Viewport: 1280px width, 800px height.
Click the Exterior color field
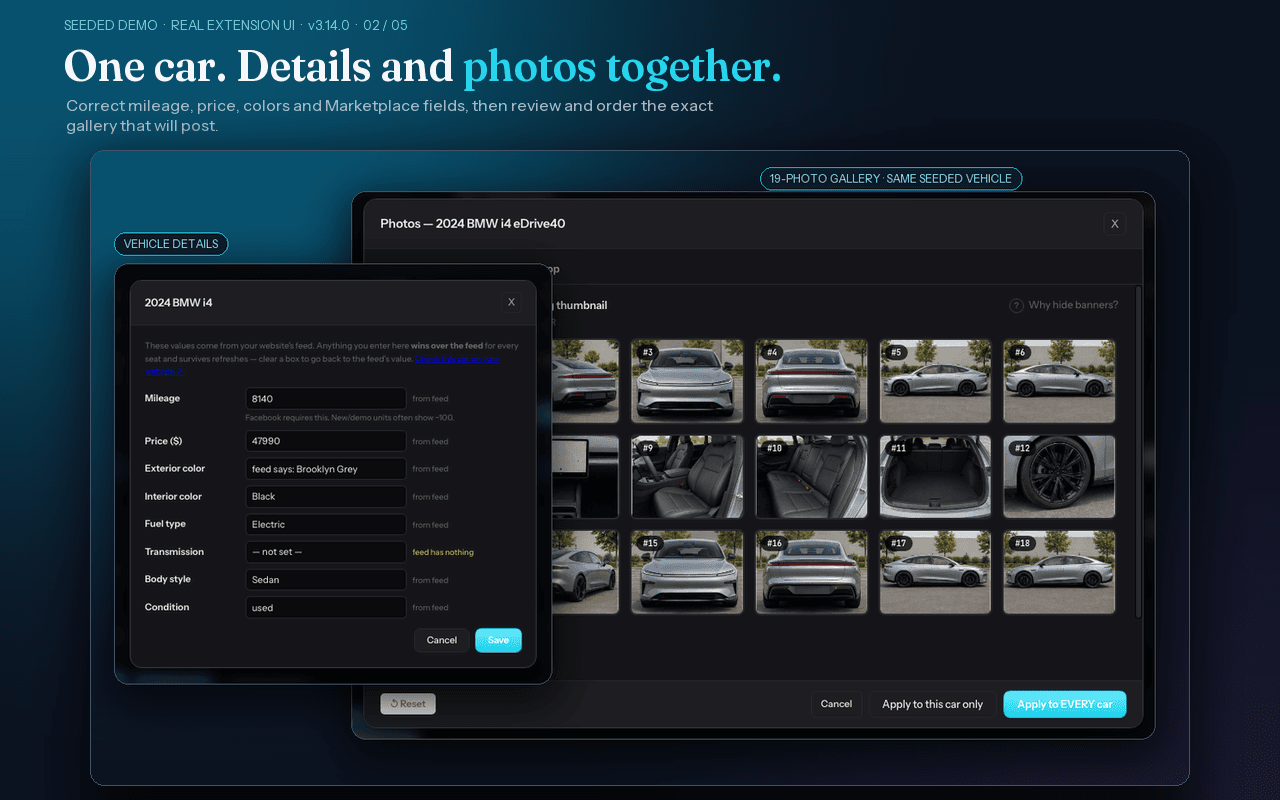326,469
